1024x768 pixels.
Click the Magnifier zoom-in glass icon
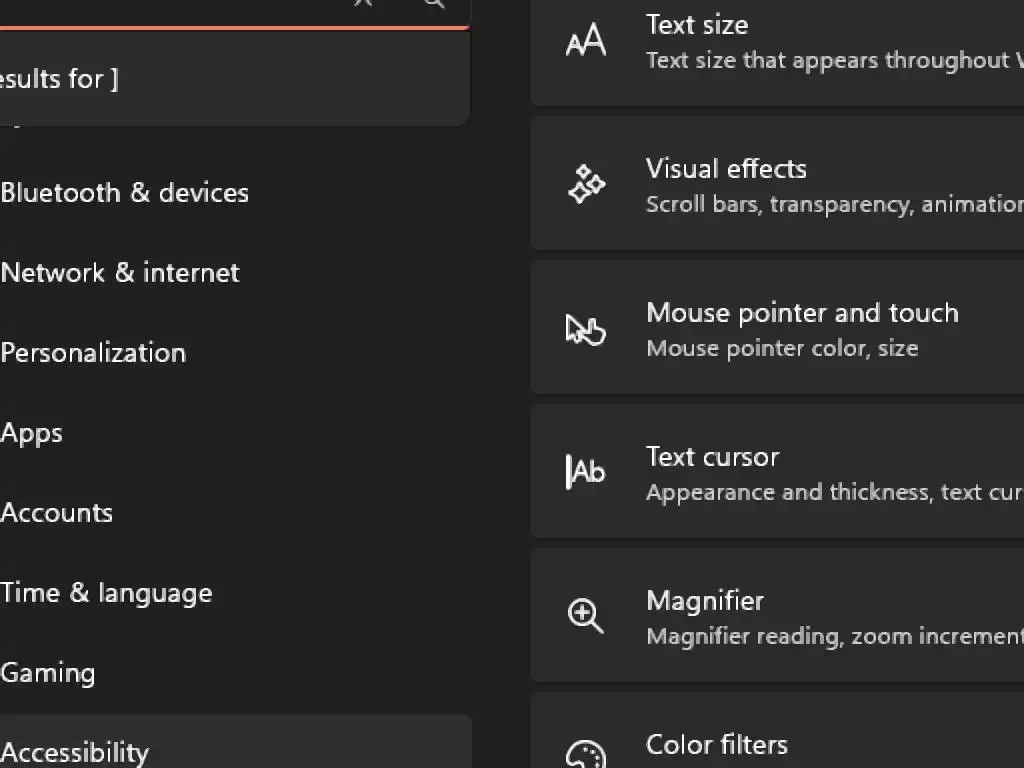coord(586,615)
